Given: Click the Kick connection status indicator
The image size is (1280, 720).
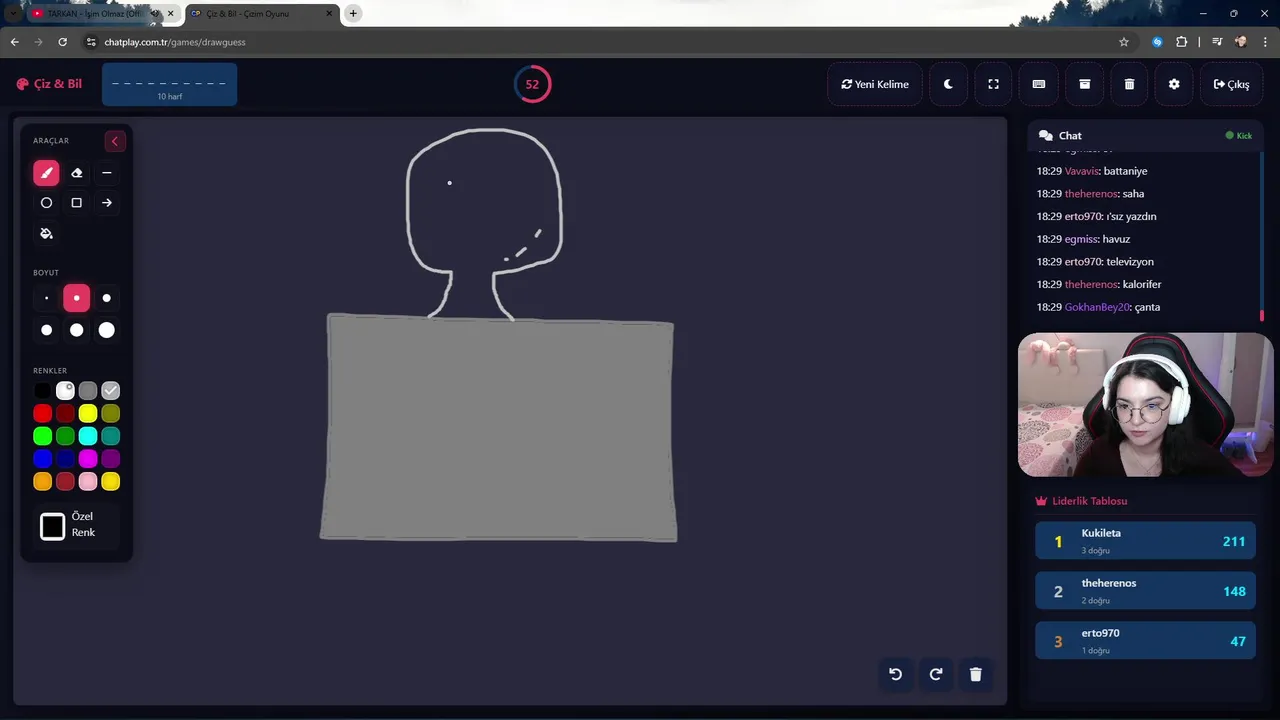Looking at the screenshot, I should tap(1238, 135).
